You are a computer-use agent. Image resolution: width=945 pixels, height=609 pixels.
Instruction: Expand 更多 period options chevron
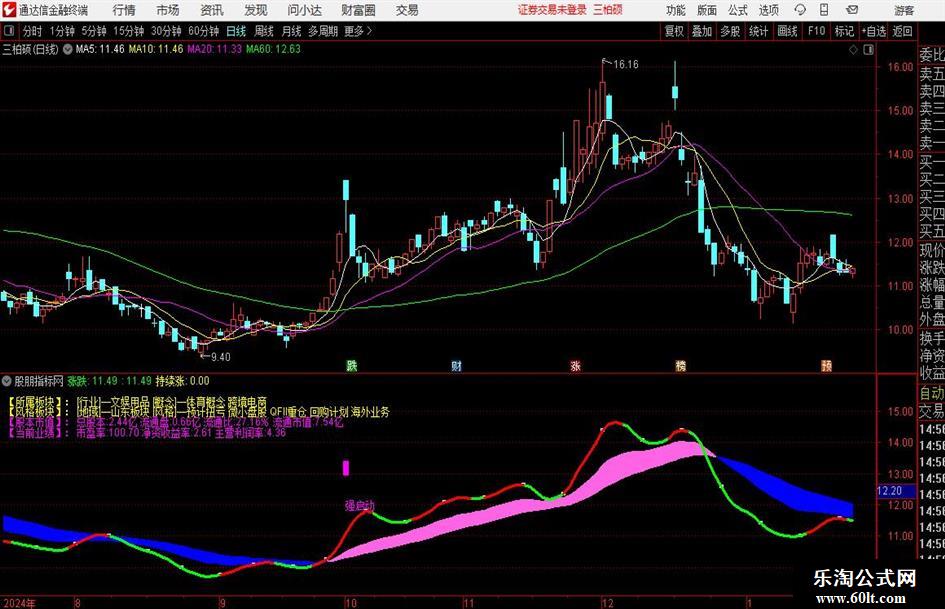369,31
